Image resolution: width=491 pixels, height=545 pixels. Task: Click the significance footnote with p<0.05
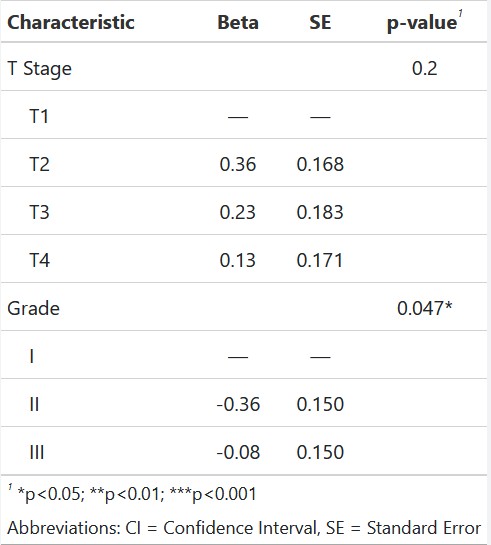click(x=132, y=494)
